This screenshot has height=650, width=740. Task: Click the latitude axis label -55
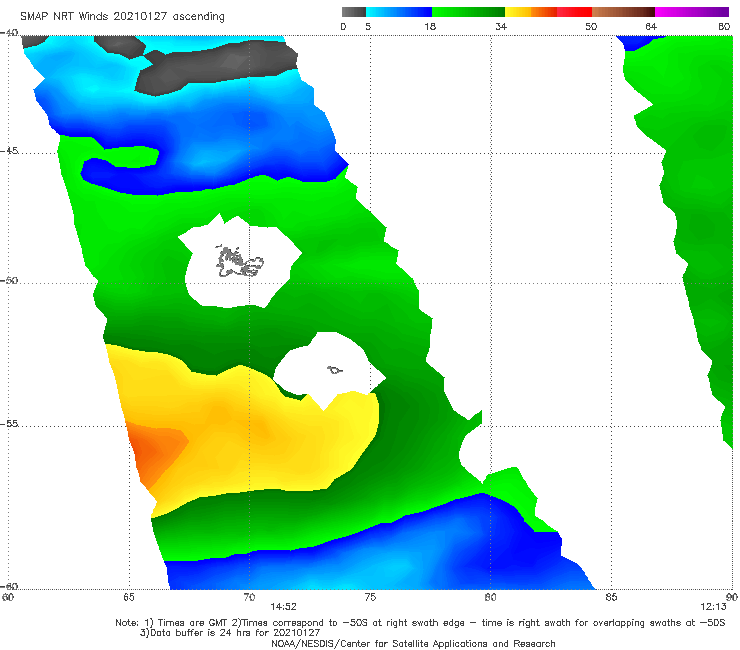(9, 423)
